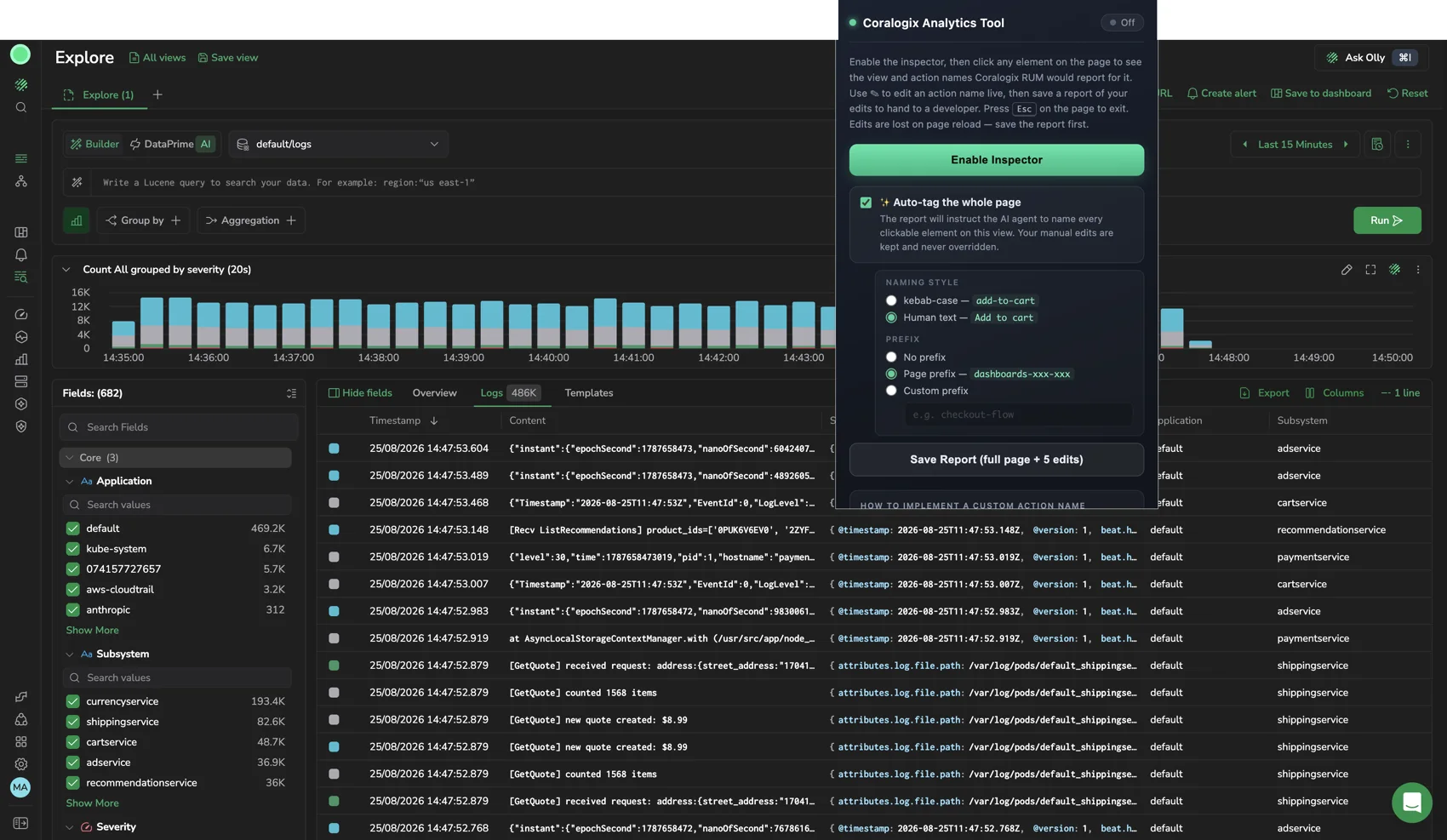The height and width of the screenshot is (840, 1447).
Task: Open the alerts bell icon in the left sidebar
Action: [21, 254]
